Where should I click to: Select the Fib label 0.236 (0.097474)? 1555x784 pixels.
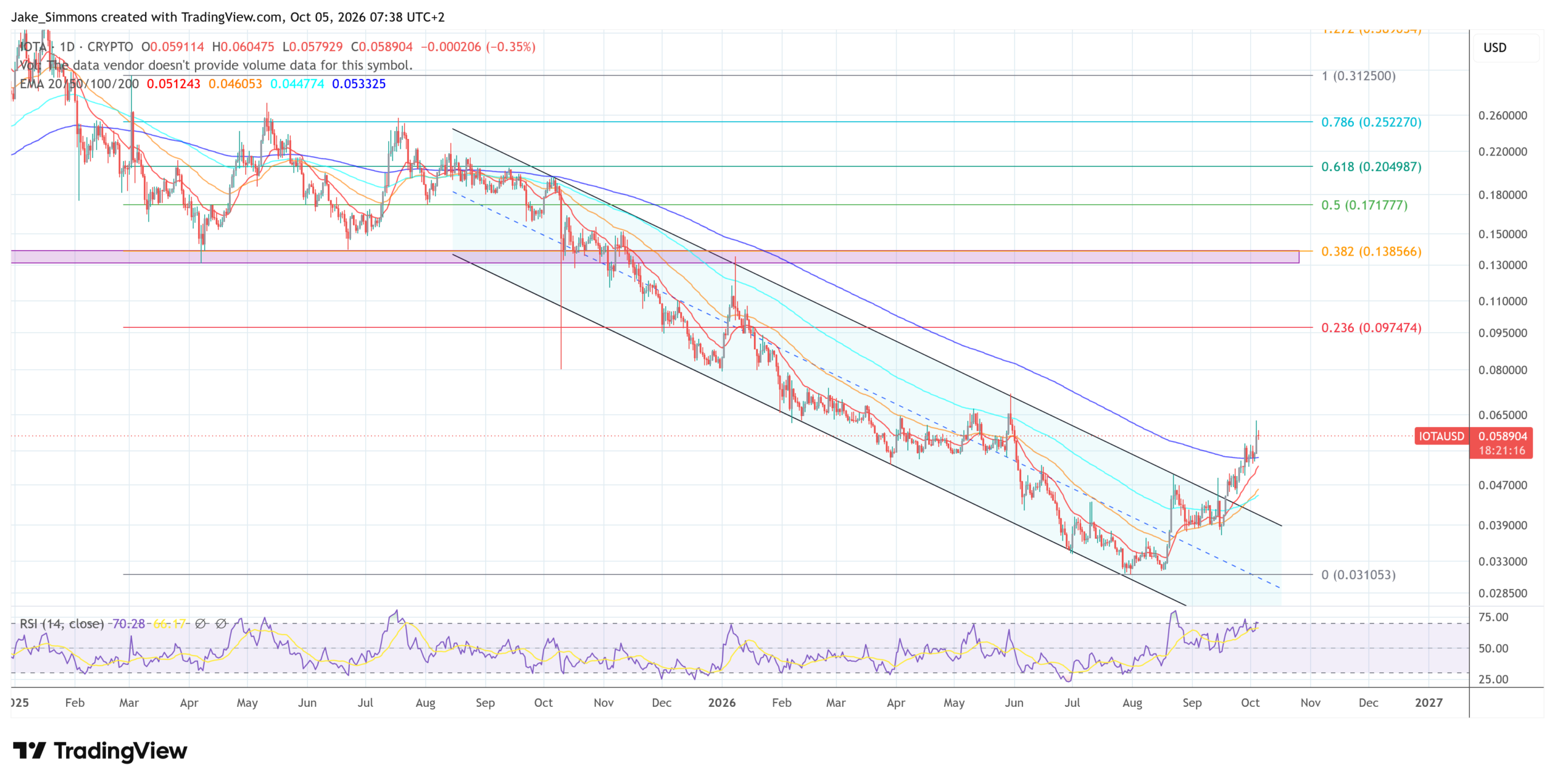point(1371,328)
